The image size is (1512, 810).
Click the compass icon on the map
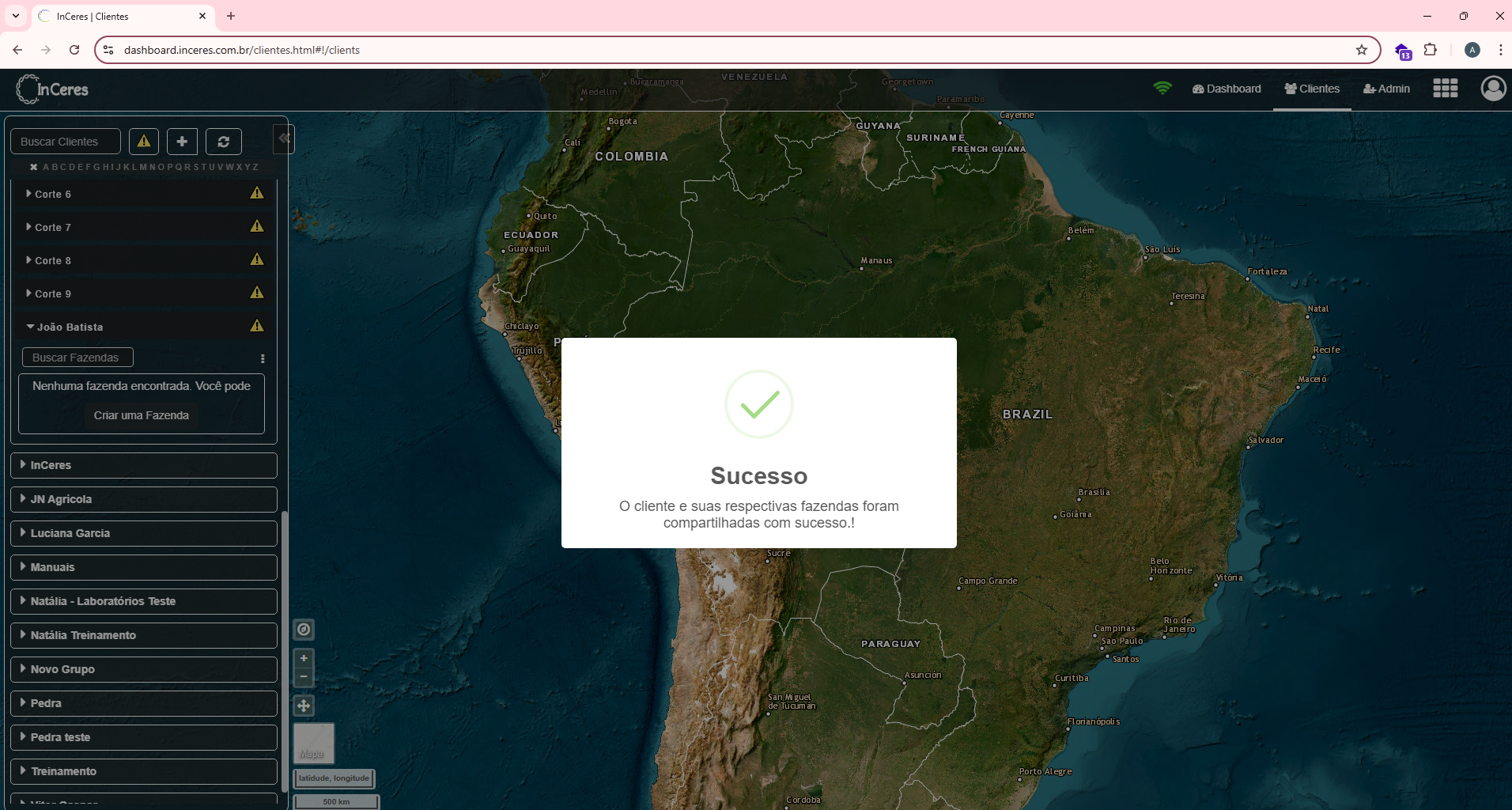304,630
